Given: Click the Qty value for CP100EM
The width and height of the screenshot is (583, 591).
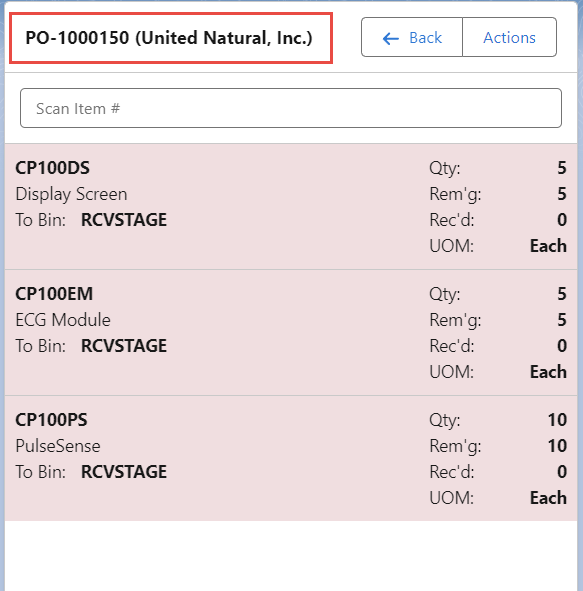Looking at the screenshot, I should tap(562, 294).
